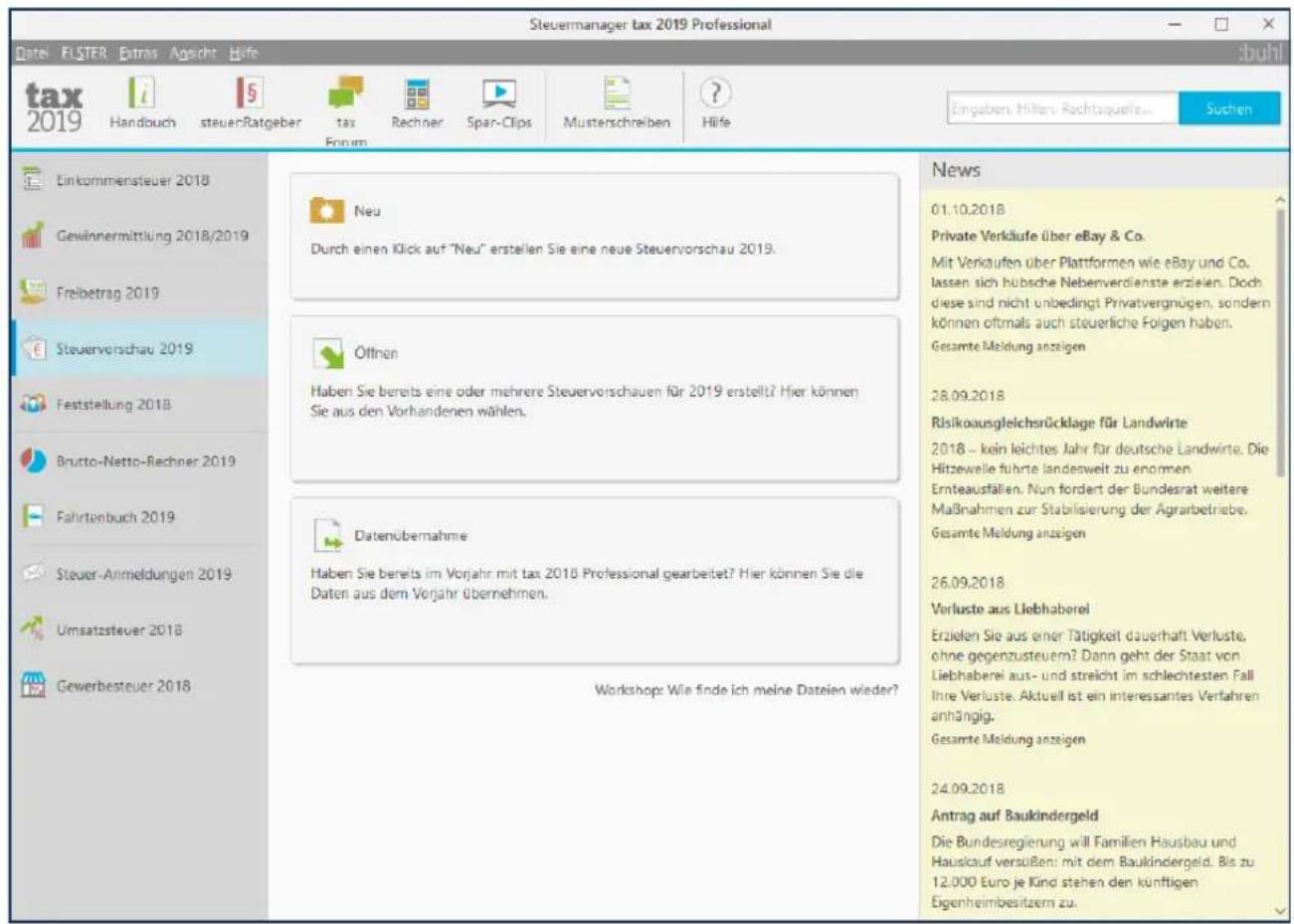This screenshot has width=1294, height=924.
Task: Click the news date 26.09.2018
Action: [x=968, y=583]
